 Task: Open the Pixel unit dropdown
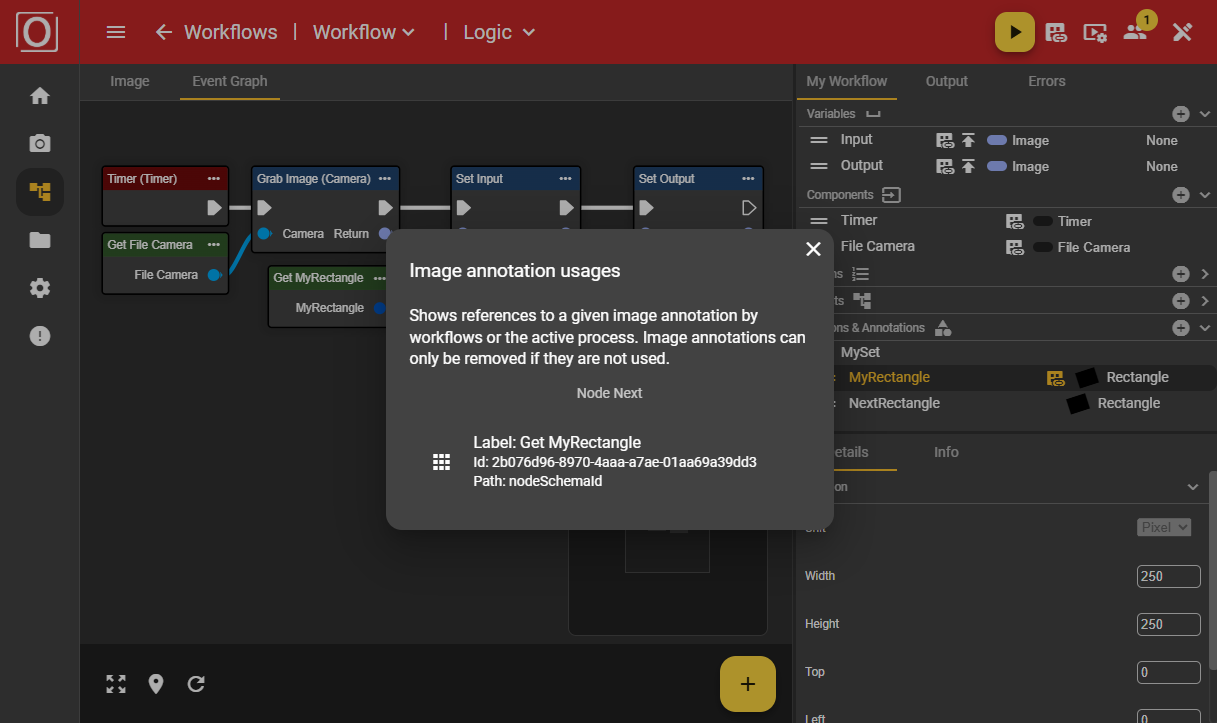(x=1164, y=527)
